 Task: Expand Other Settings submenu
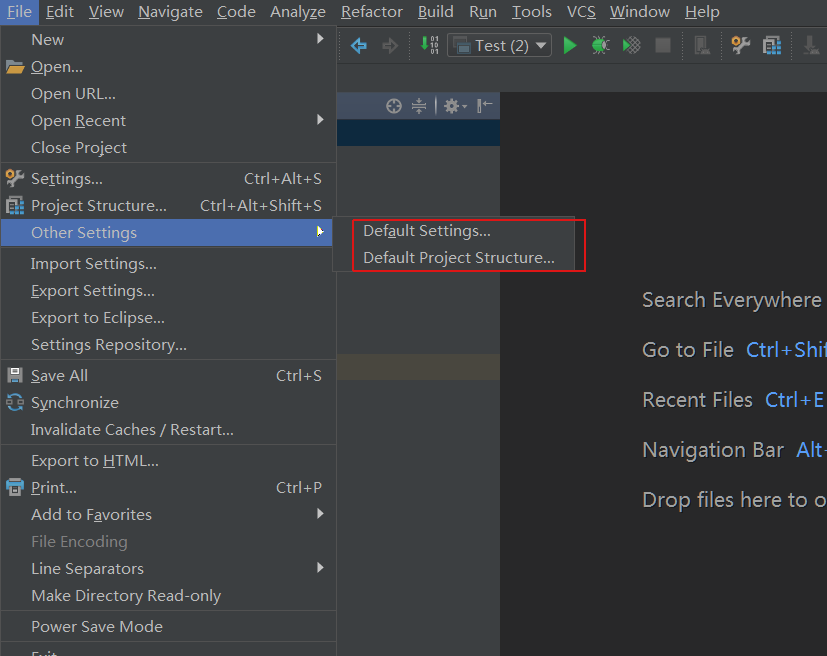pyautogui.click(x=168, y=233)
